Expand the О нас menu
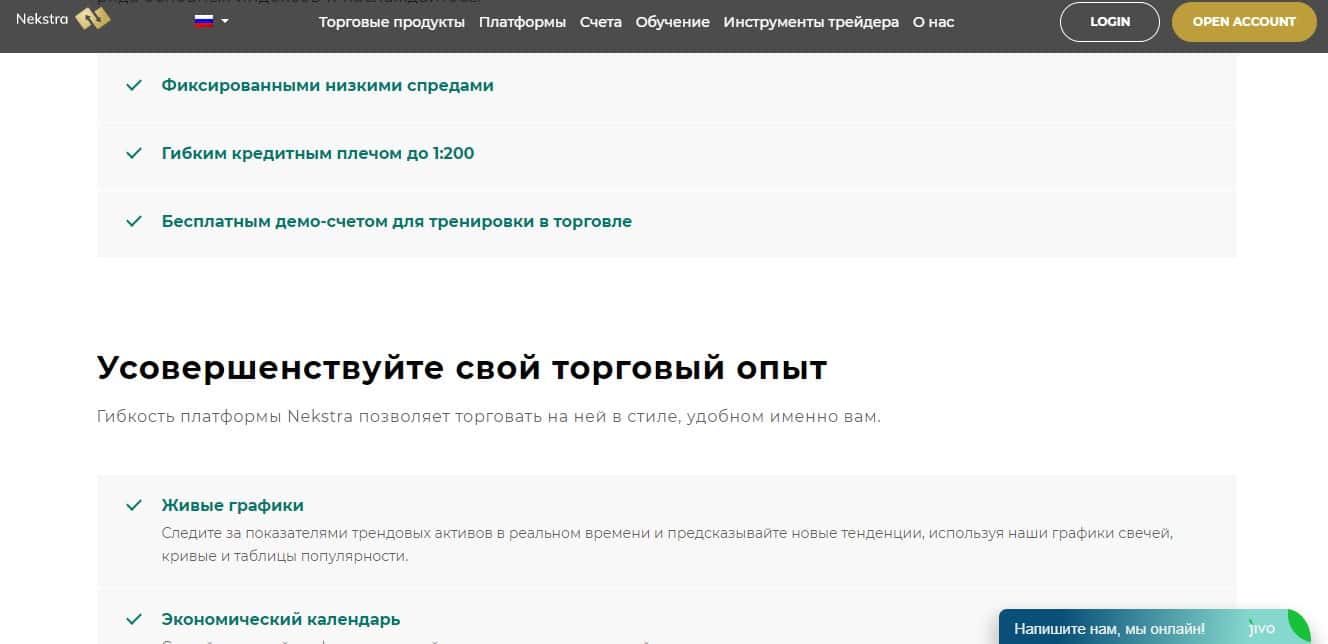The width and height of the screenshot is (1328, 644). click(933, 22)
